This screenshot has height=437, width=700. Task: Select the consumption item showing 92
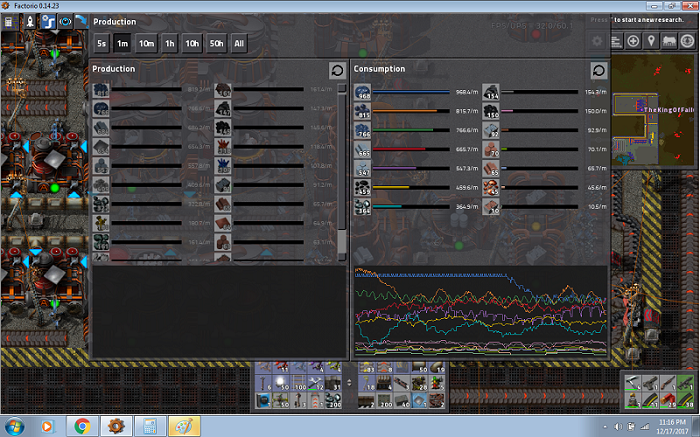491,130
